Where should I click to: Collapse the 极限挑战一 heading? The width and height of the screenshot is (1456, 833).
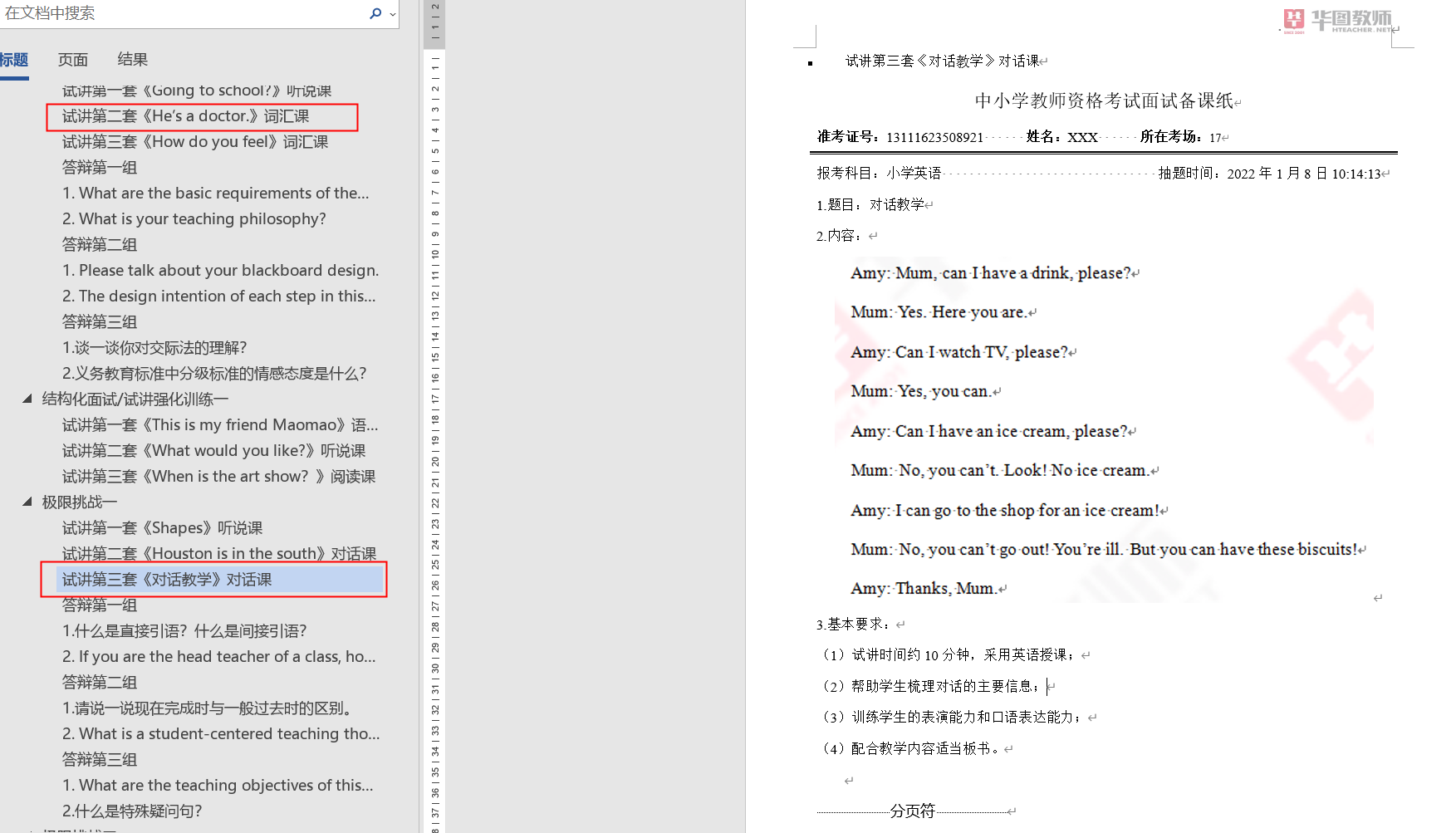[27, 502]
